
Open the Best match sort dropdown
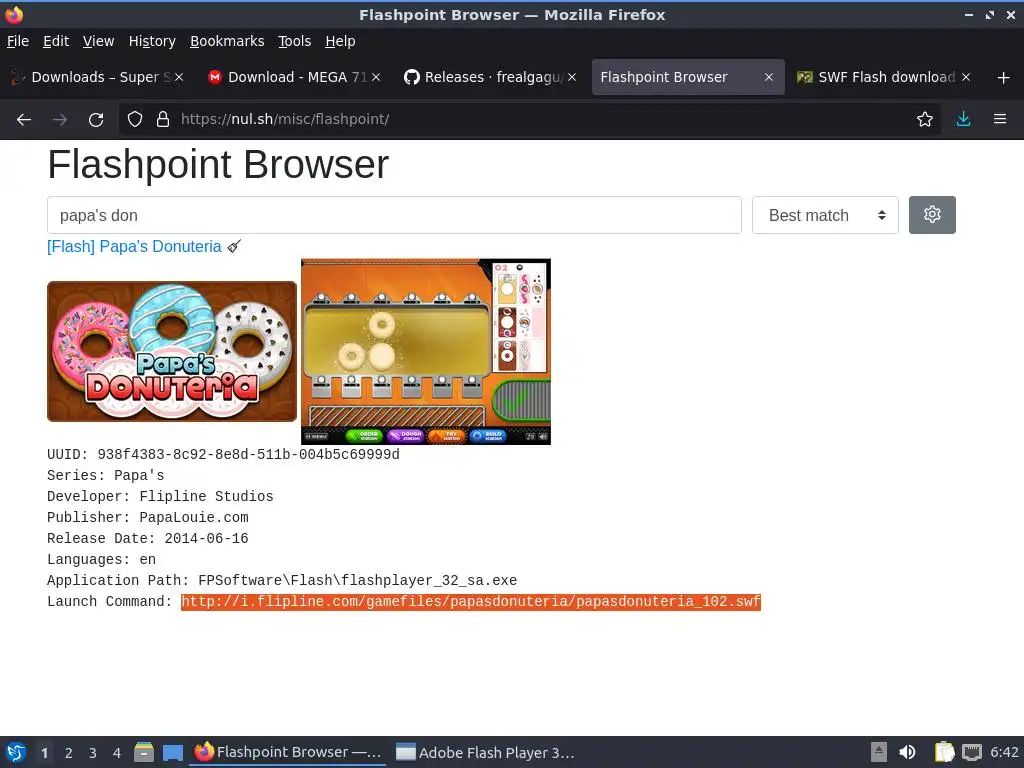point(825,215)
